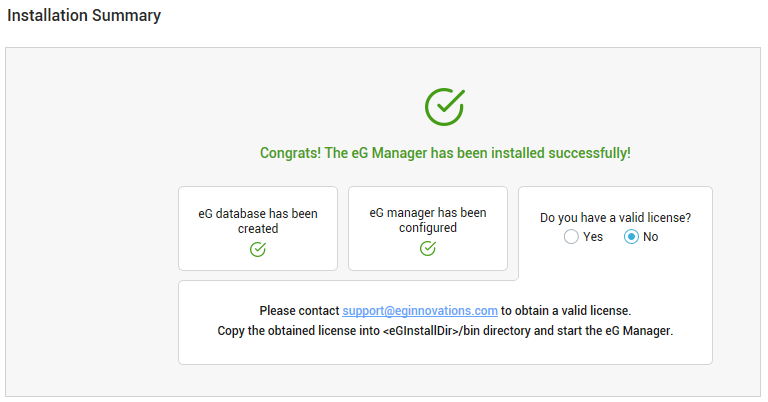Click the checkmark under eG database created
Image resolution: width=768 pixels, height=402 pixels.
pos(258,249)
